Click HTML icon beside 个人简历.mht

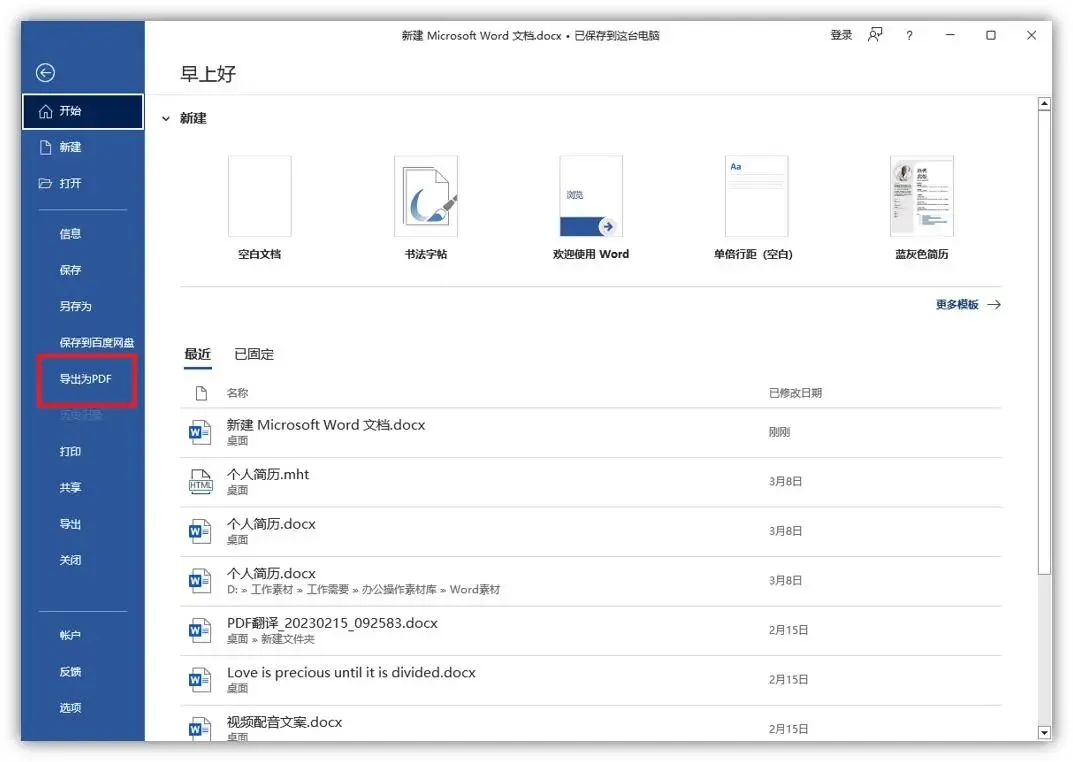pyautogui.click(x=201, y=482)
